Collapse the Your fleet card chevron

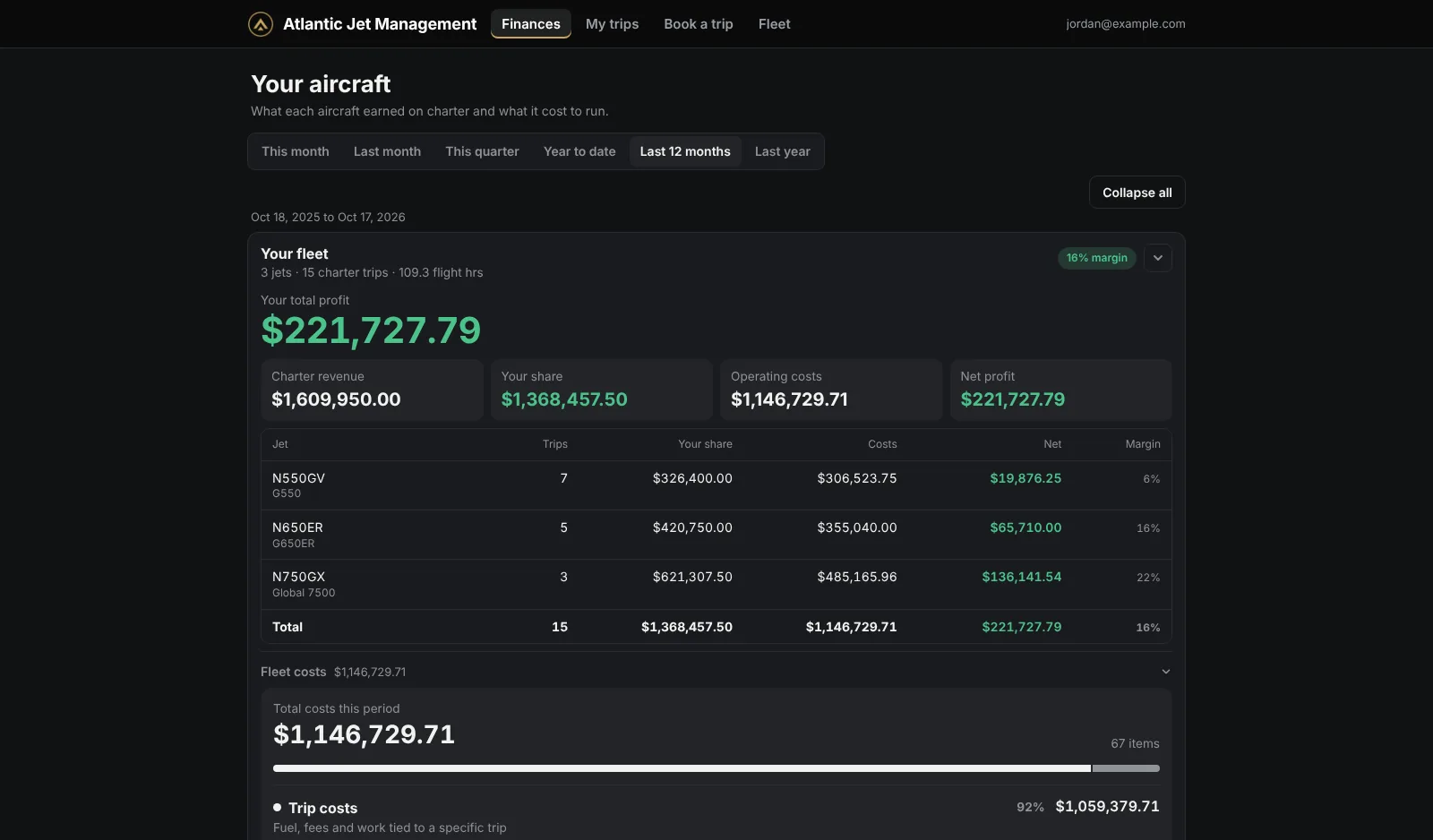(1158, 258)
